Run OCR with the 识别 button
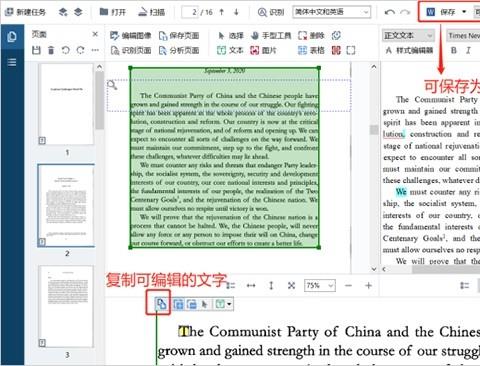Screen dimensions: 480x366 pyautogui.click(x=271, y=12)
